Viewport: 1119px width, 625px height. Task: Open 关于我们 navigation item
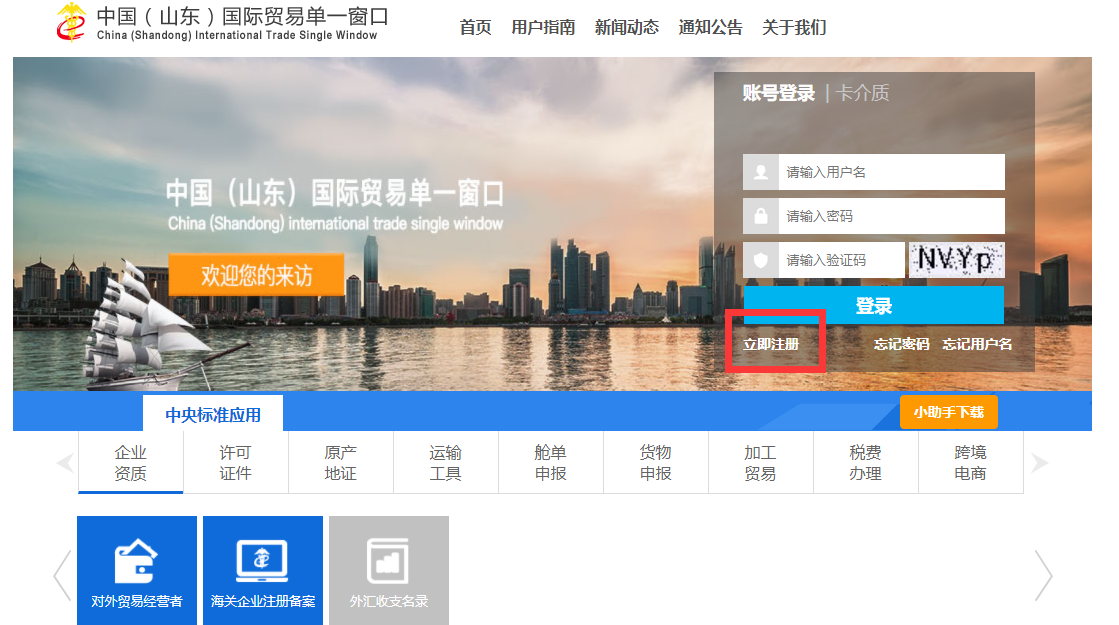click(794, 28)
